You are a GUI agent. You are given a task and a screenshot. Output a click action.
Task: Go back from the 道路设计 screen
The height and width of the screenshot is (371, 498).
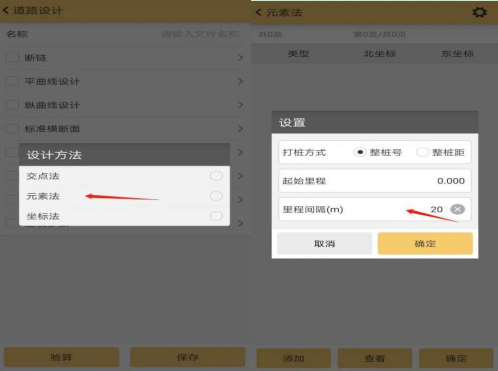point(6,10)
